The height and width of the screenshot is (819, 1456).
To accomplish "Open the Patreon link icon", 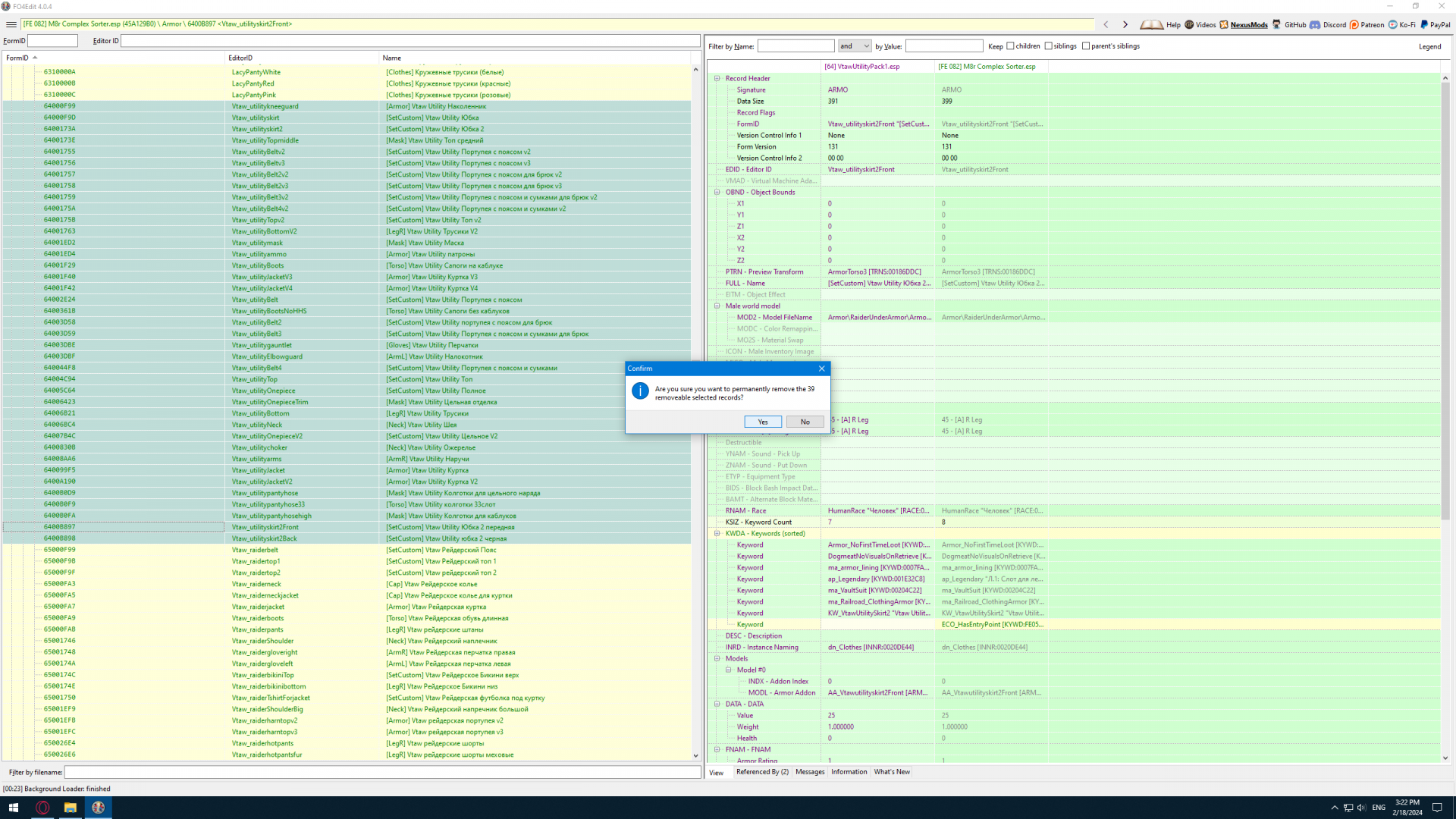I will pos(1354,24).
